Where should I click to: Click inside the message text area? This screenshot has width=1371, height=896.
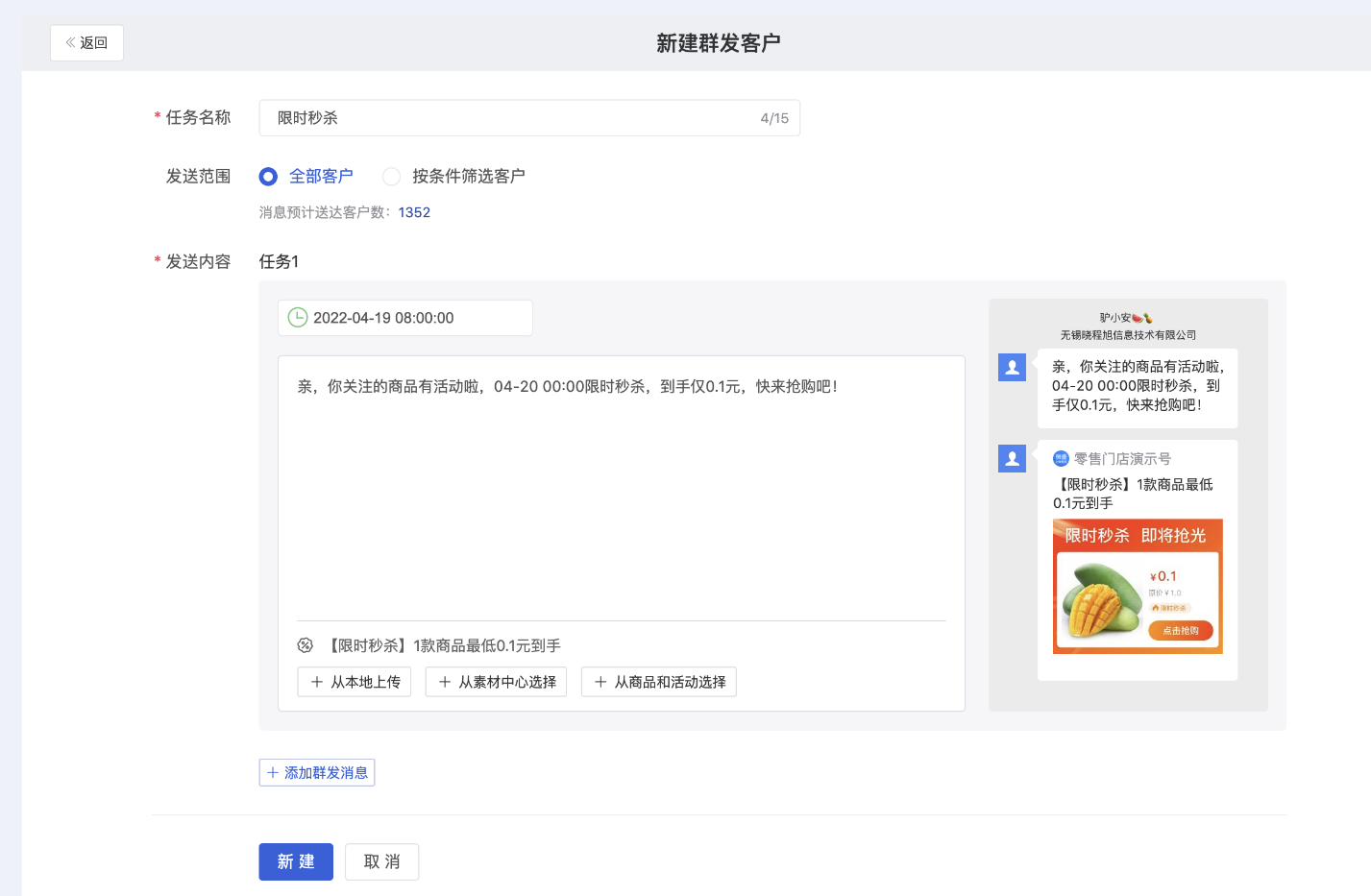coord(622,488)
